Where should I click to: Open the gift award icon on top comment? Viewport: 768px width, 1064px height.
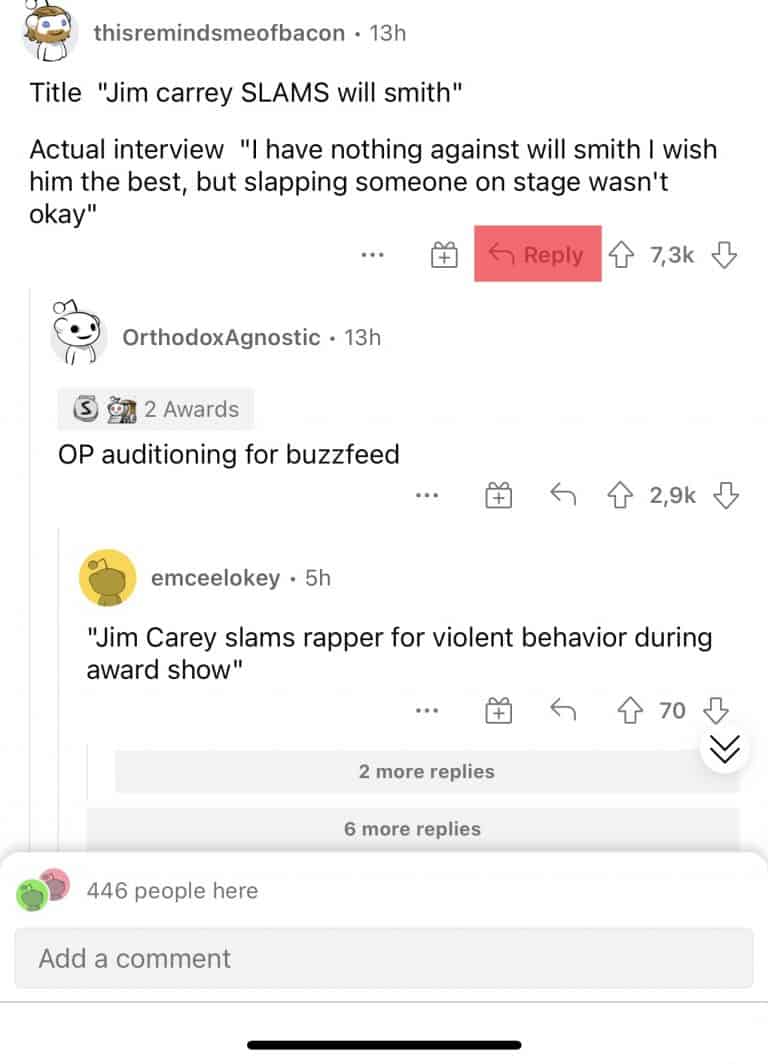(443, 255)
